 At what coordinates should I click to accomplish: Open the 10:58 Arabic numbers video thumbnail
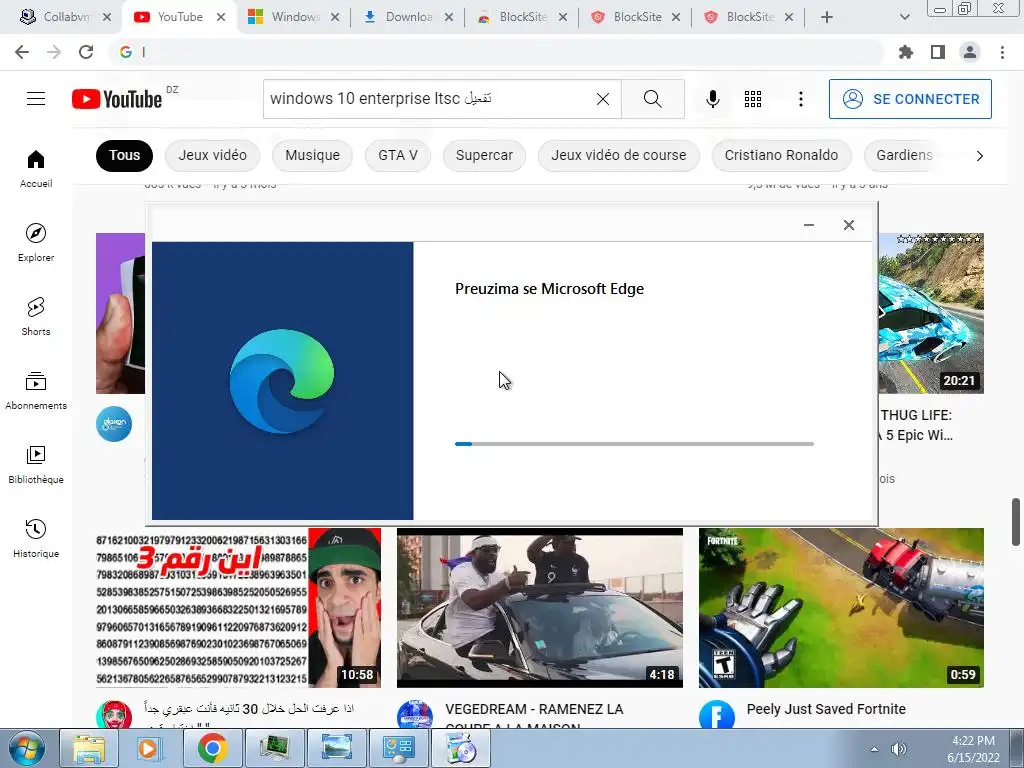[x=238, y=607]
